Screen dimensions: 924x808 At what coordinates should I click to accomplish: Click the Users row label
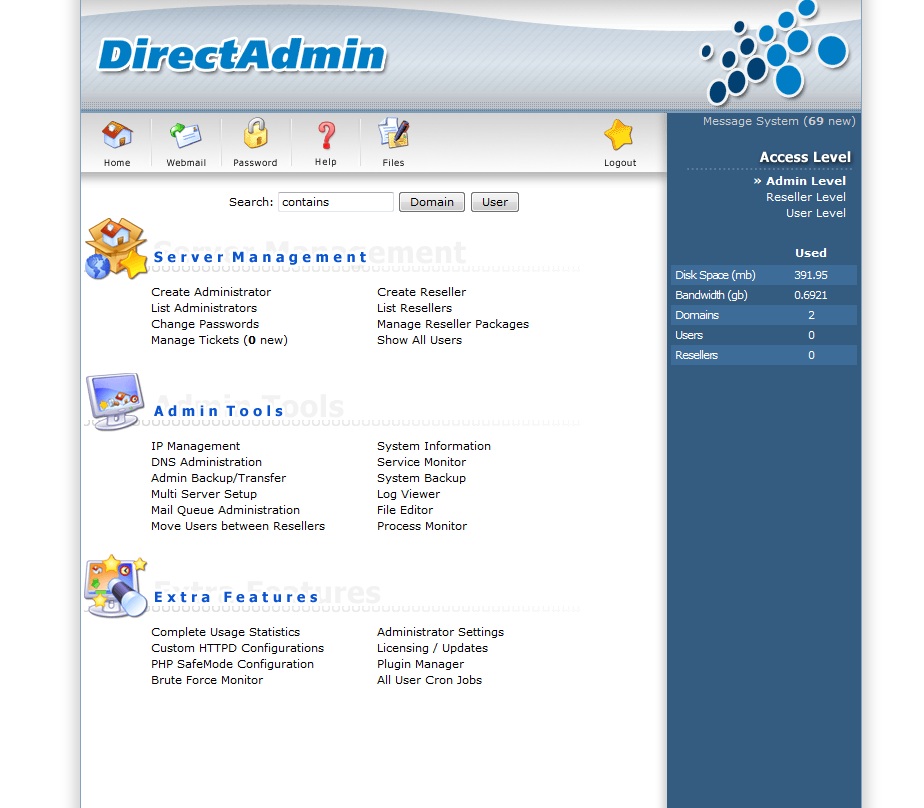coord(689,335)
